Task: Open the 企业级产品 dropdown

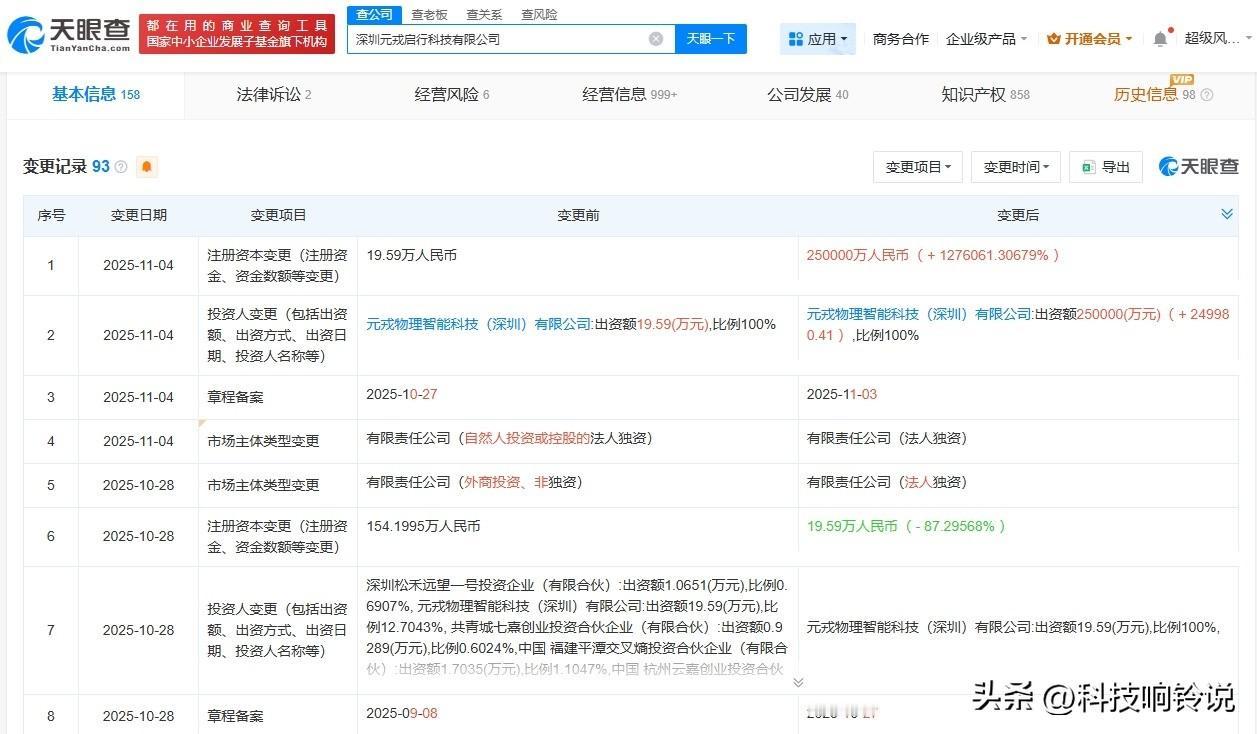Action: (986, 39)
